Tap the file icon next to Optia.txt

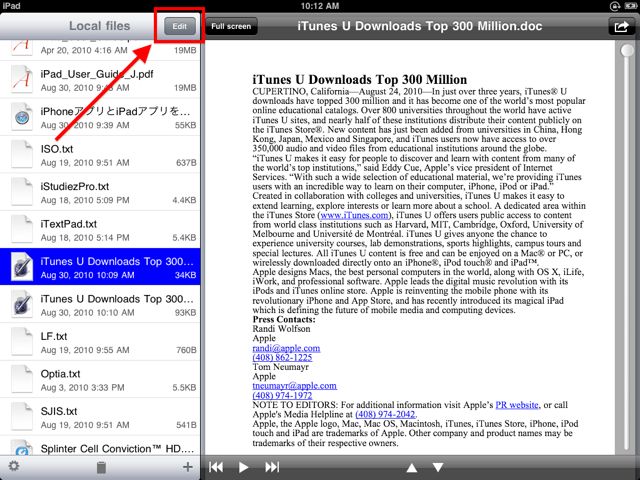point(21,379)
